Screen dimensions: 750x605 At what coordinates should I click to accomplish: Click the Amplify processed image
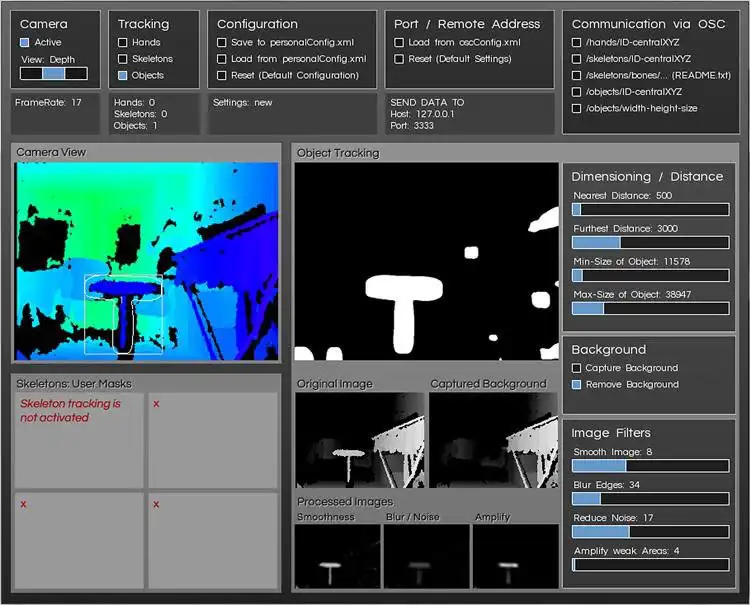[x=516, y=556]
